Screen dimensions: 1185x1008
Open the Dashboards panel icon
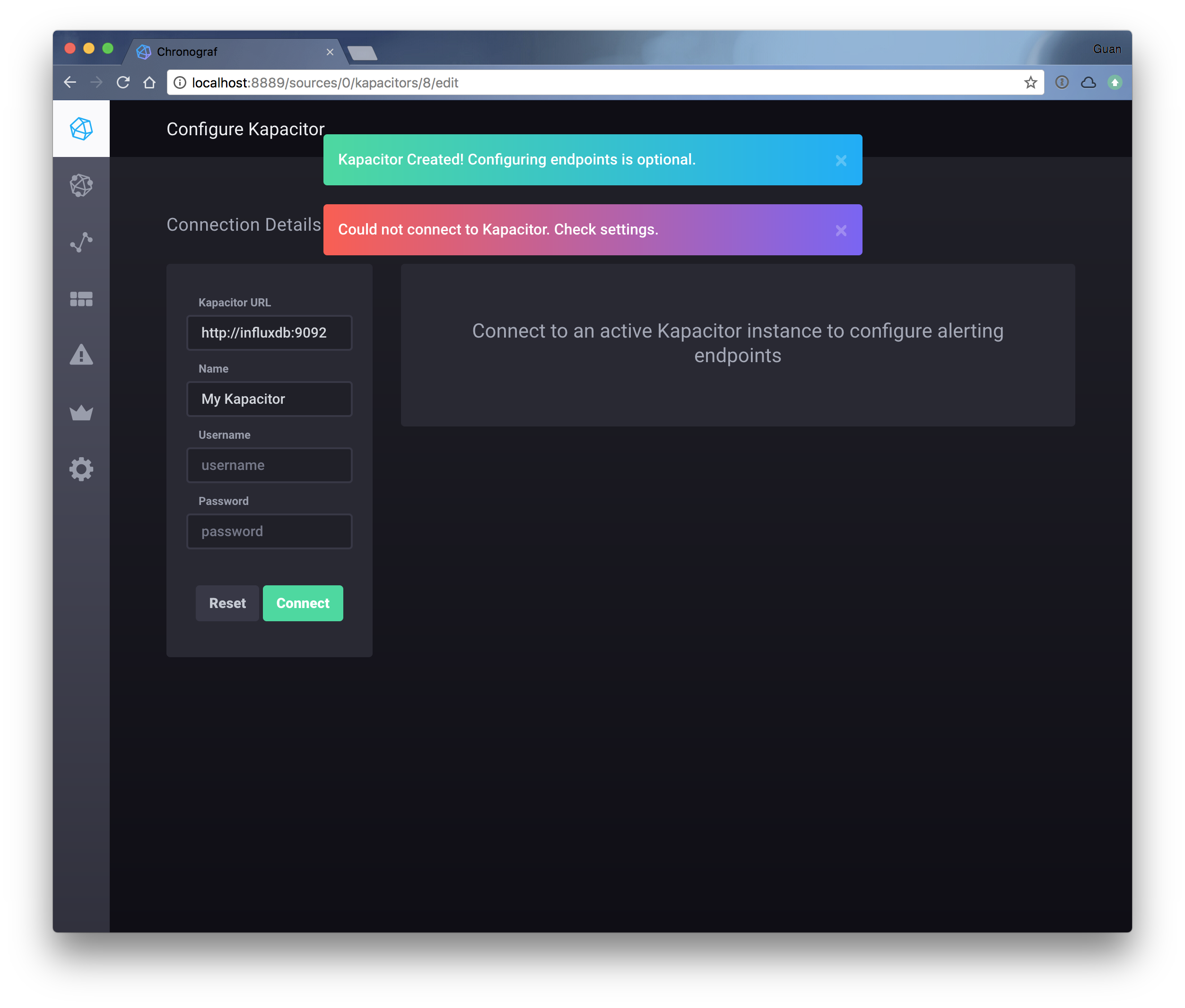tap(80, 299)
